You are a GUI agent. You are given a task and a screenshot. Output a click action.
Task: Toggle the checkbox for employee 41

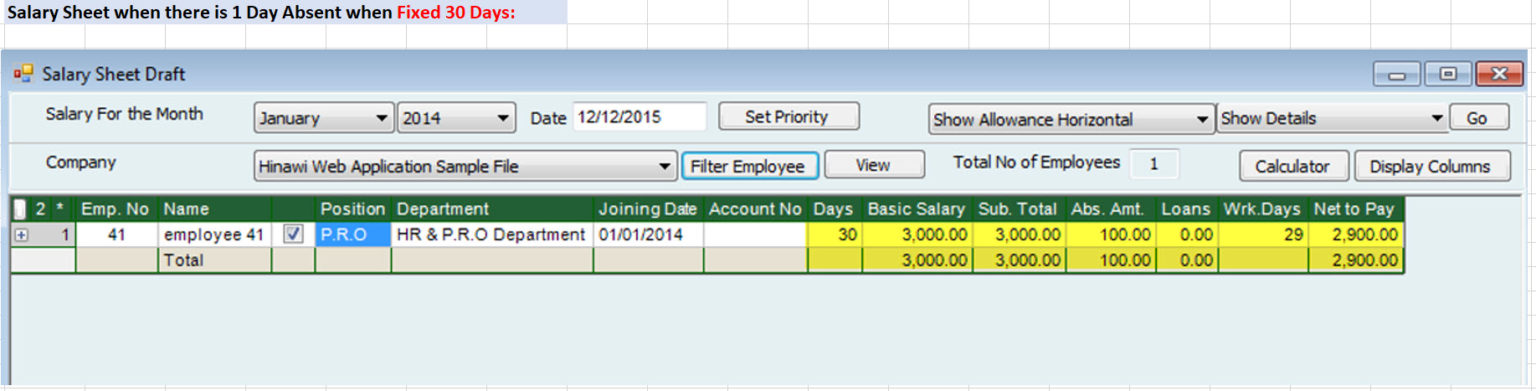tap(294, 234)
